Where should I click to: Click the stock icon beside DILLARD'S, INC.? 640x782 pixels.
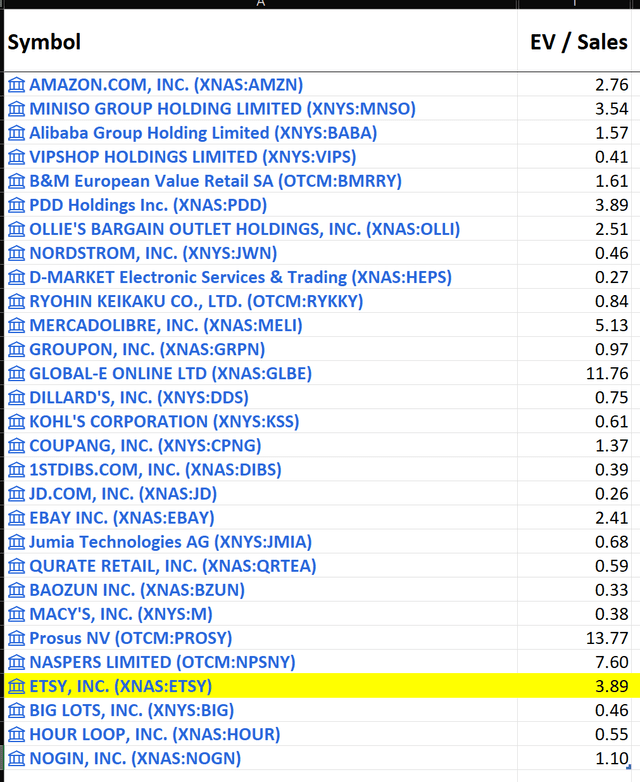(x=16, y=397)
